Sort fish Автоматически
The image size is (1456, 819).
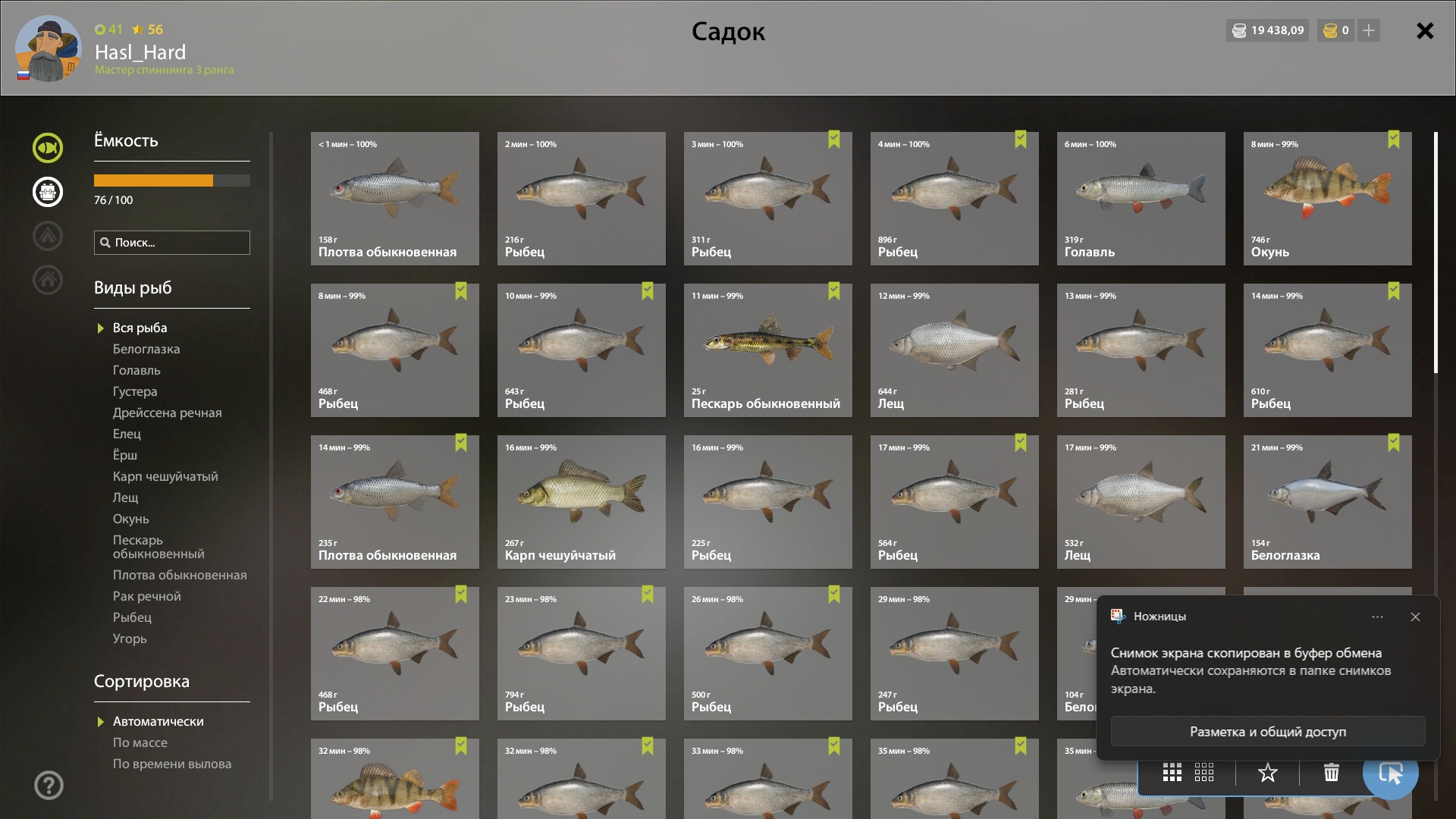158,721
